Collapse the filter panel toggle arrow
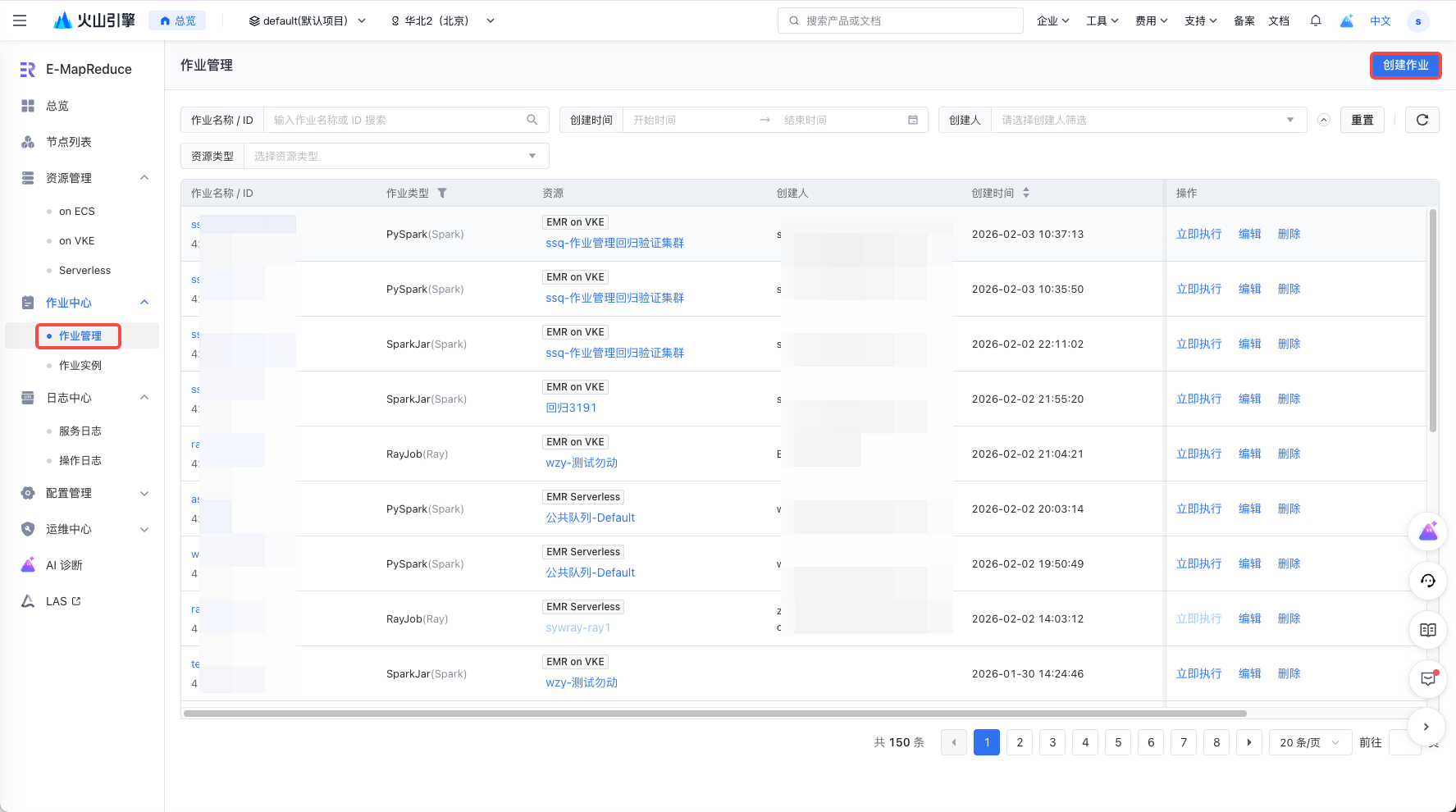Screen dimensions: 1456x812 pyautogui.click(x=1323, y=120)
